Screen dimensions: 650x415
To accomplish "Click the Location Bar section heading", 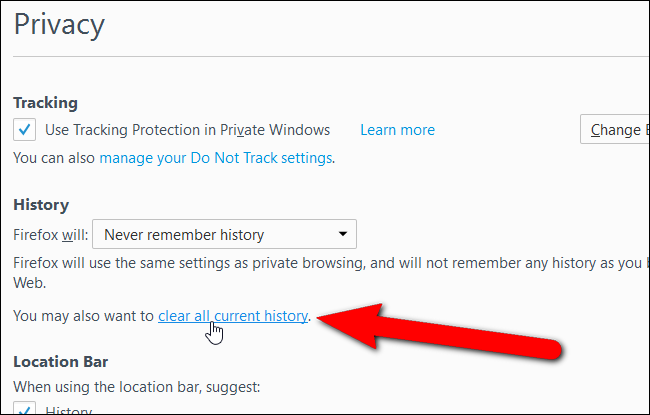I will tap(61, 362).
